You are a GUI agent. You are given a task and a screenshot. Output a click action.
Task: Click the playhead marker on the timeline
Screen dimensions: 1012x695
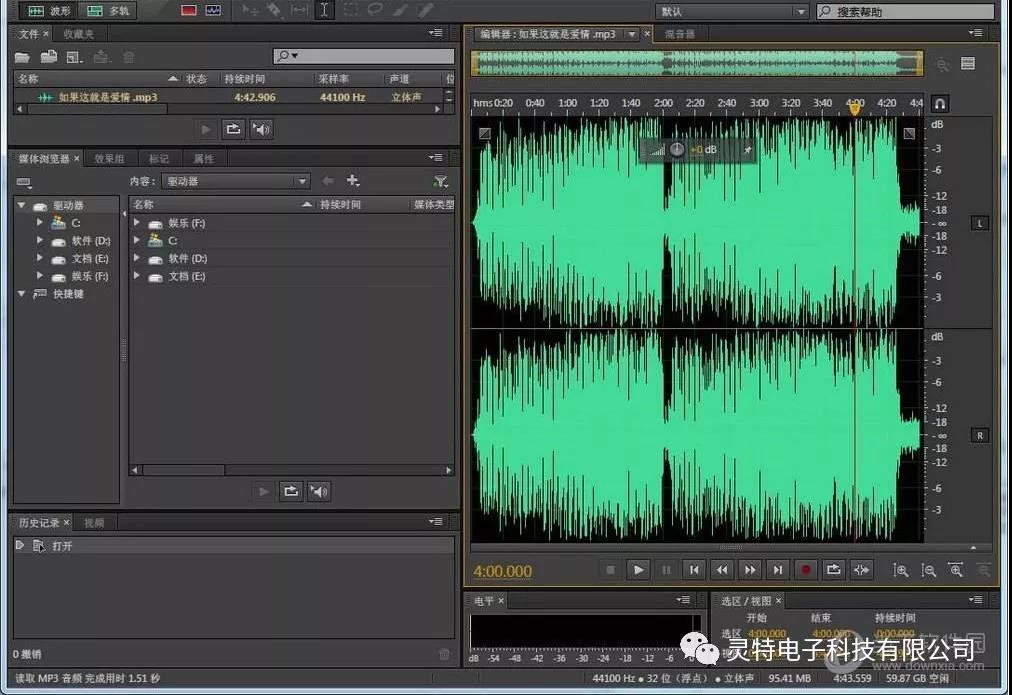pyautogui.click(x=855, y=109)
